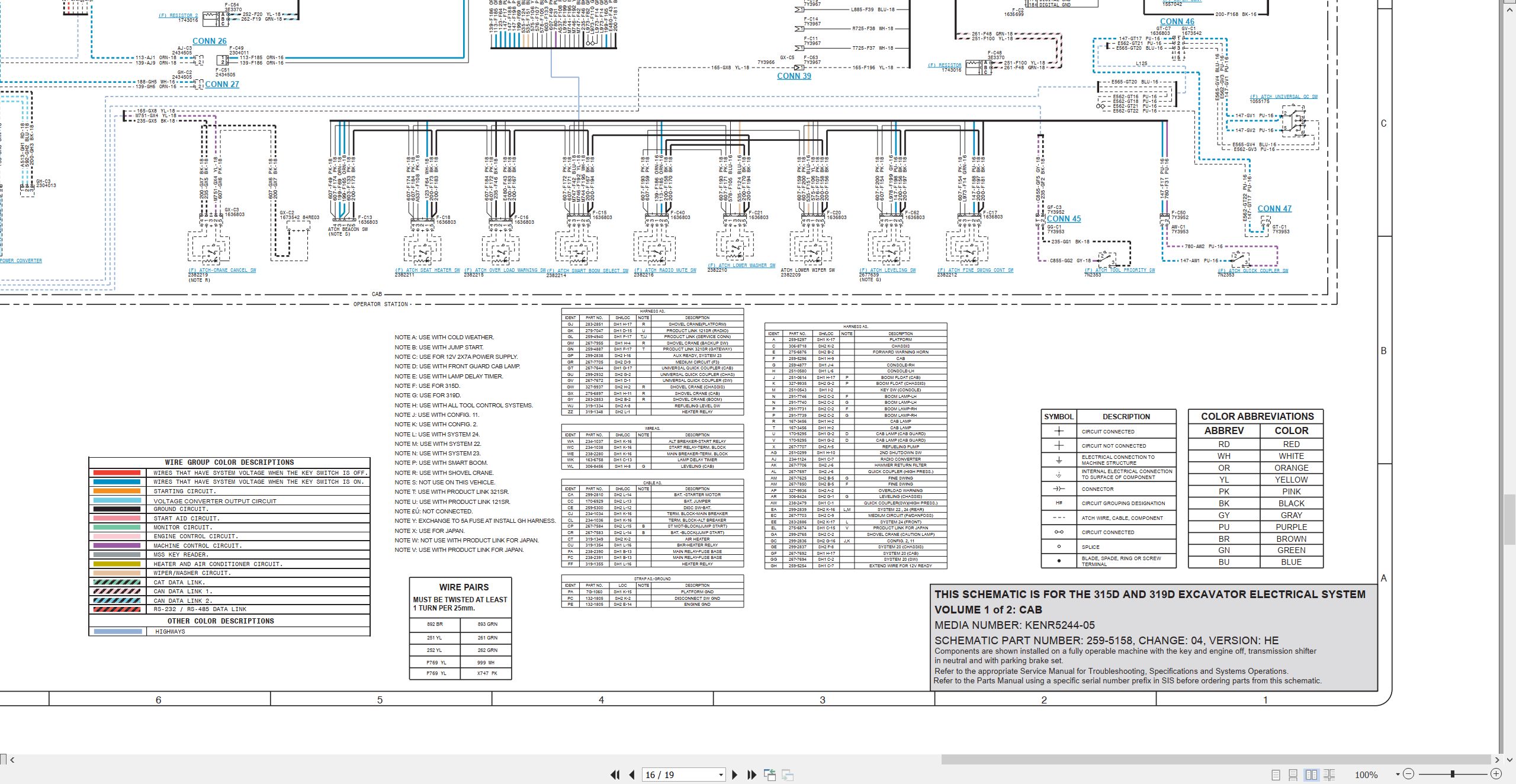Open the ATCH-CRANE CANCEL SW link

pos(222,270)
